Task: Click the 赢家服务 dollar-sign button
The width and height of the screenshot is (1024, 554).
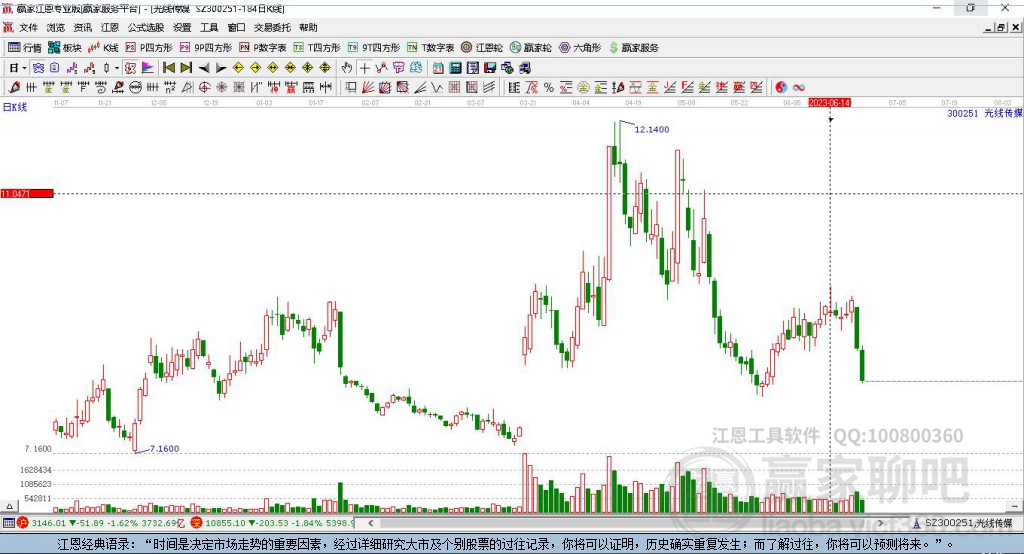Action: tap(633, 48)
